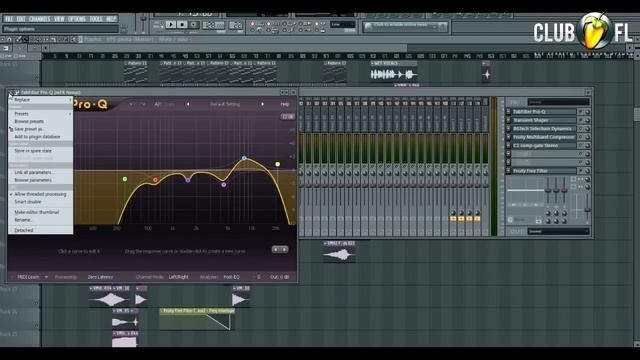Viewport: 640px width, 360px height.
Task: Click the transport Stop button
Action: point(182,25)
